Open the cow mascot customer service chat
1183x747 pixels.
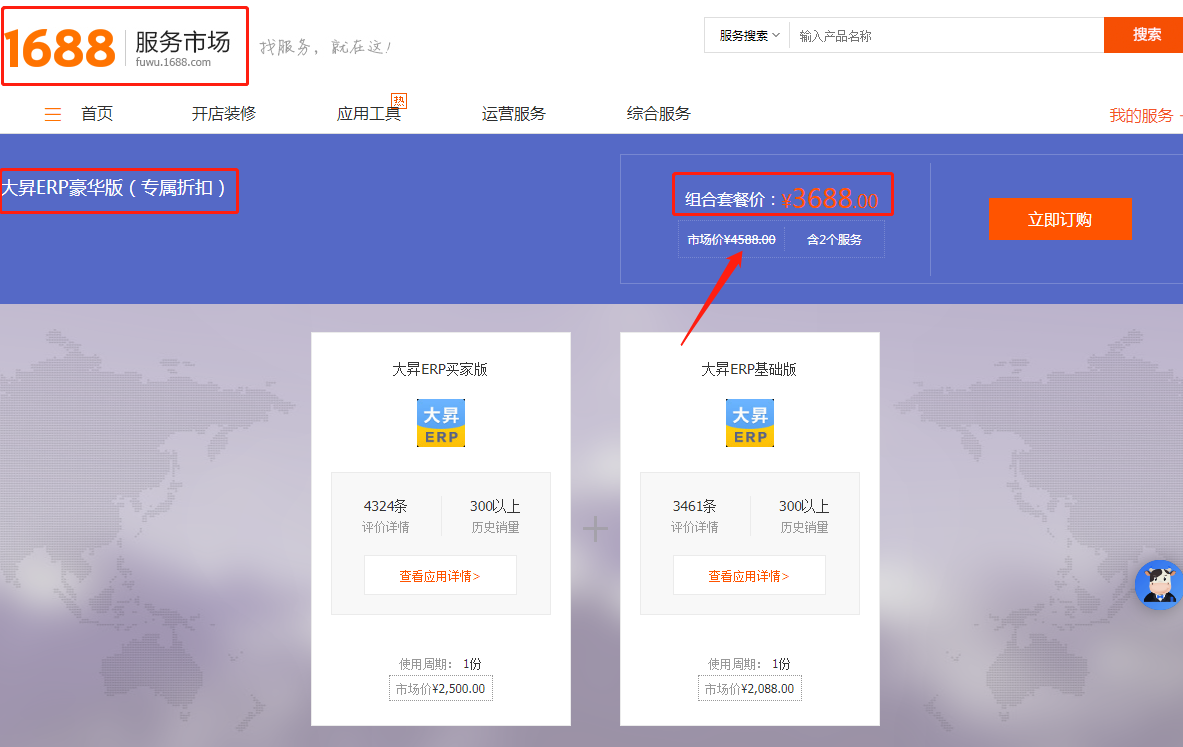pos(1160,585)
